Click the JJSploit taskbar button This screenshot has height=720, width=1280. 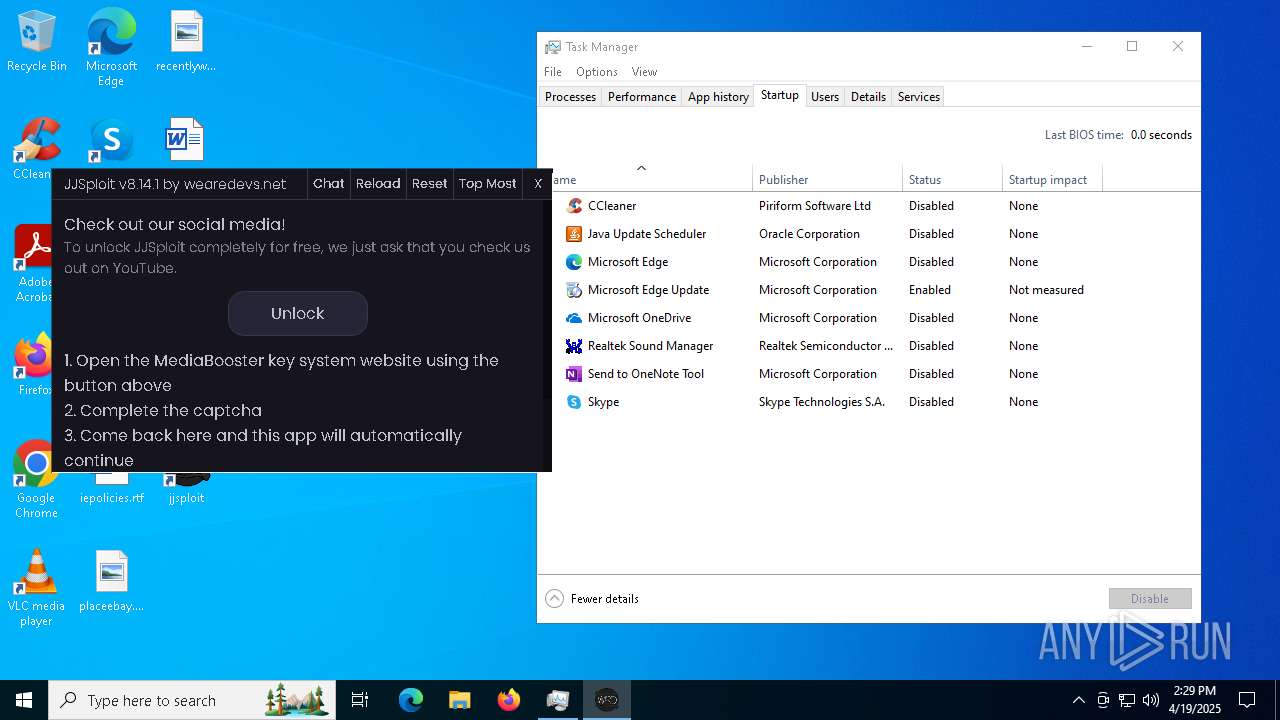pos(607,700)
